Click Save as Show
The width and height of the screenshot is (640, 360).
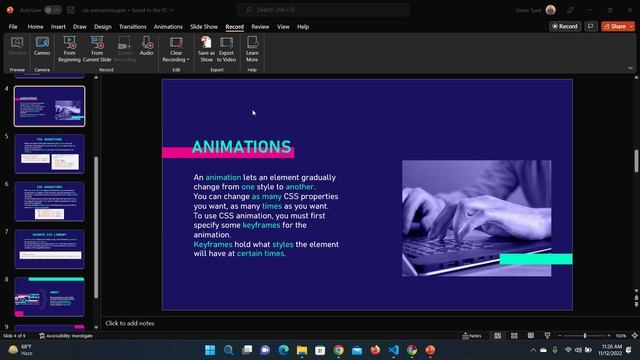point(206,49)
